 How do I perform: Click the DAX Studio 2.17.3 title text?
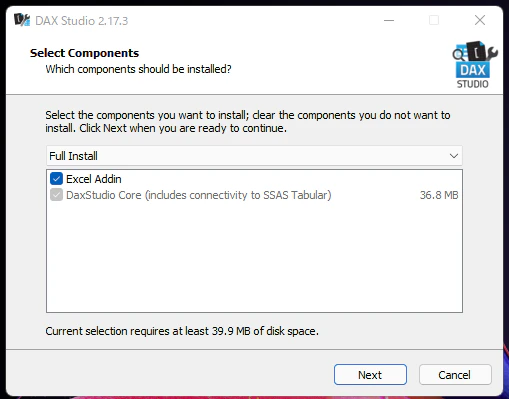point(82,21)
